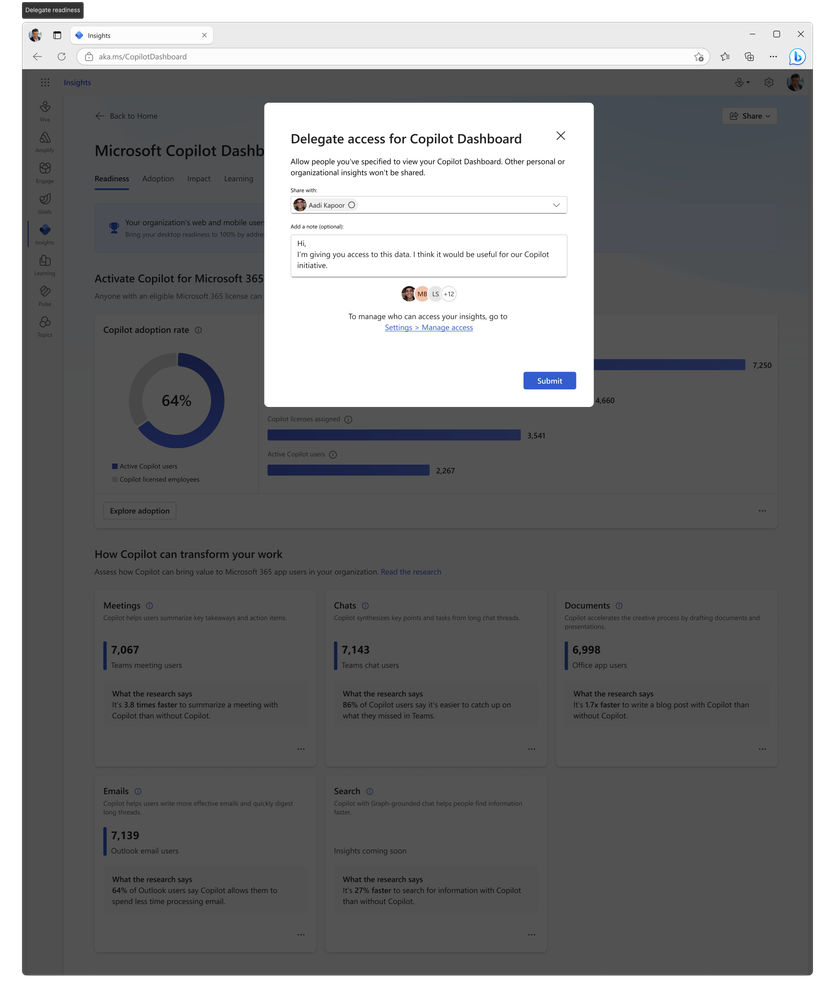835x999 pixels.
Task: Open more options on Search card
Action: pos(531,935)
